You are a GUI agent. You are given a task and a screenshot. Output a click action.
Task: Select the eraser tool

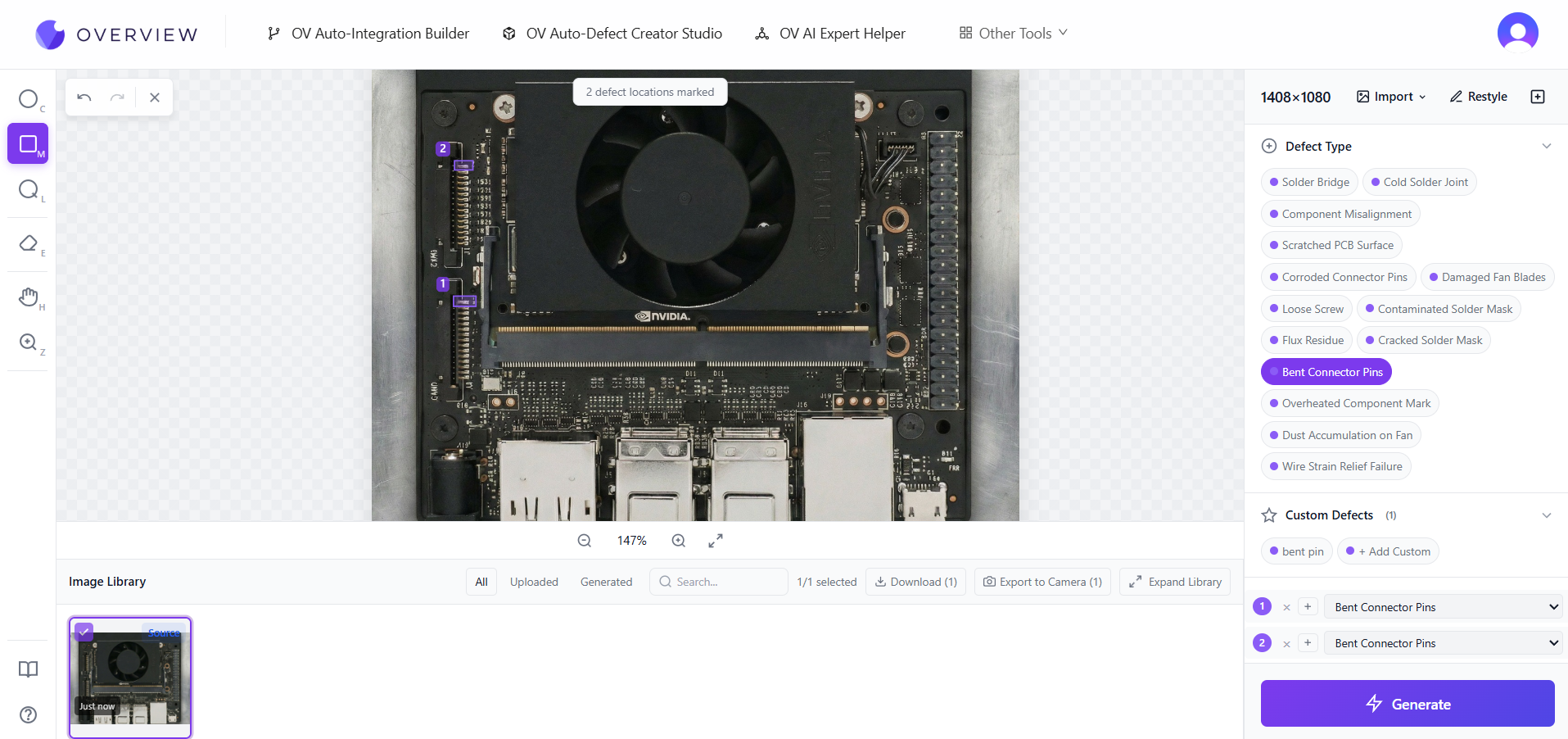pyautogui.click(x=28, y=243)
